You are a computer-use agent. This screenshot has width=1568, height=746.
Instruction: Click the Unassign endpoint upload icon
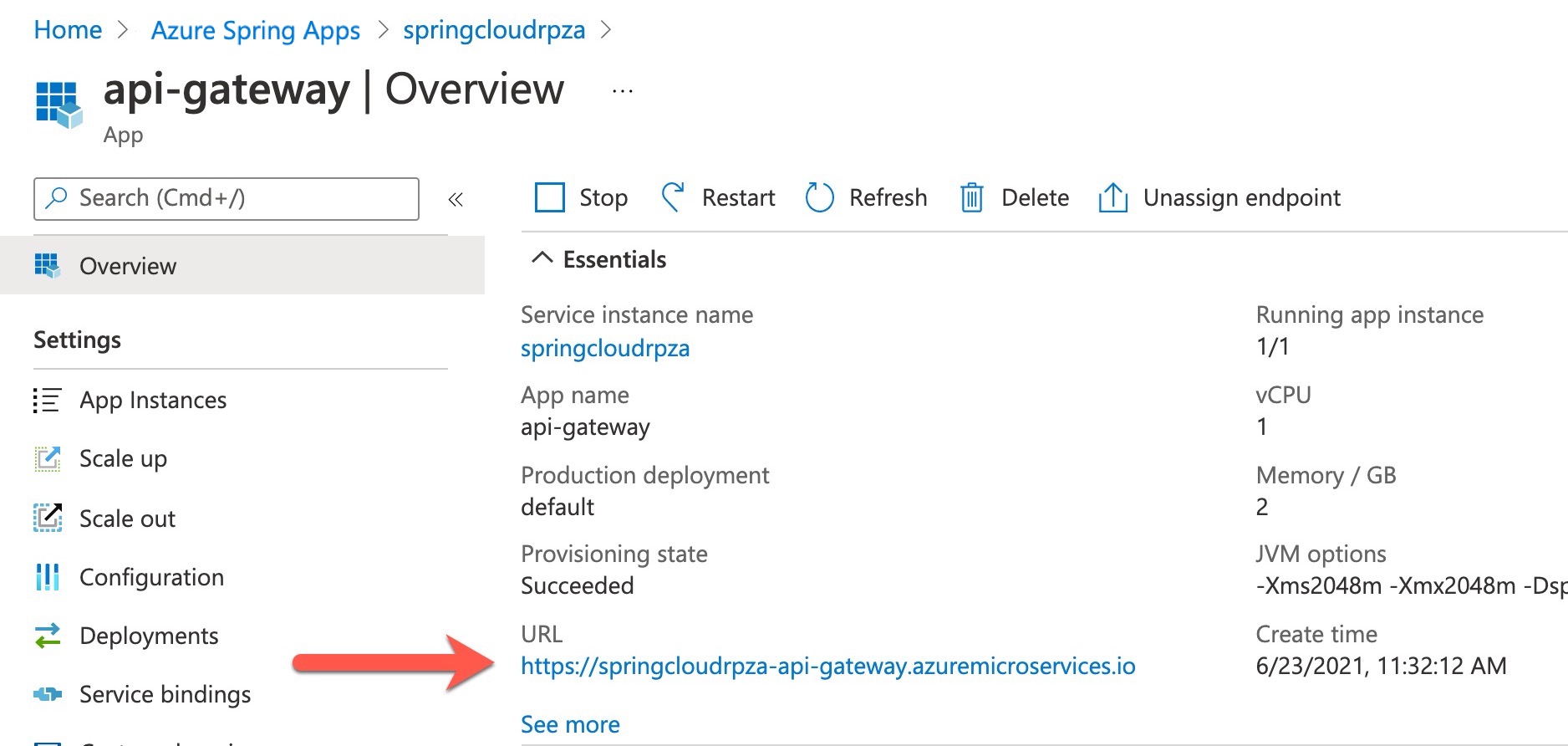tap(1112, 198)
